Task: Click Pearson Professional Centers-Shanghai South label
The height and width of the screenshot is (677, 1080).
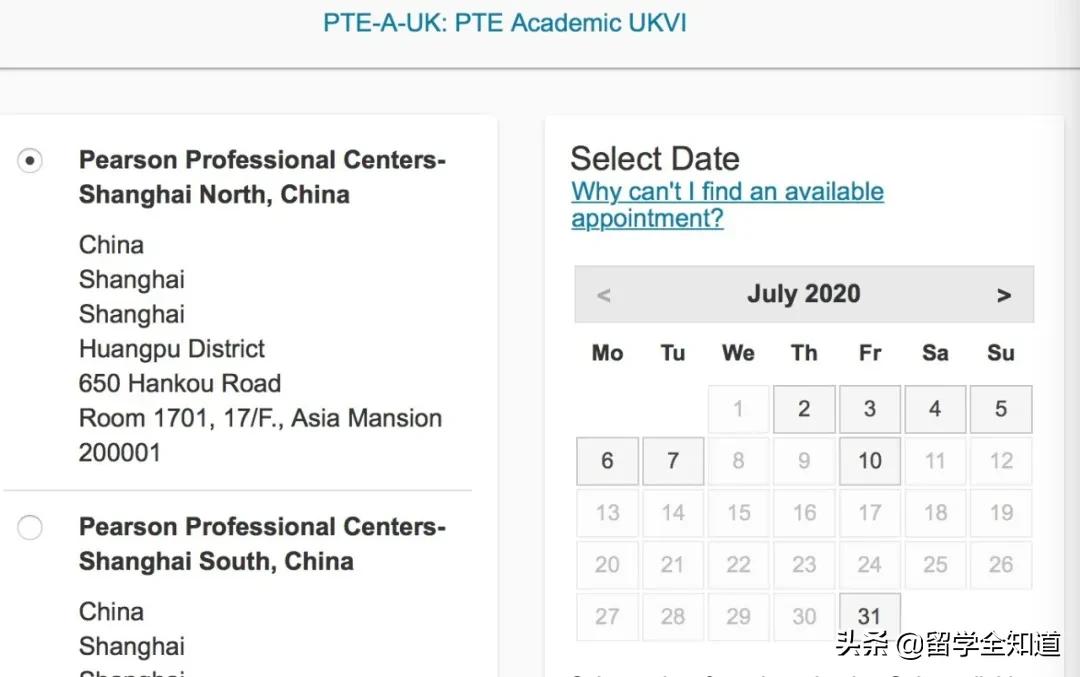Action: [262, 544]
